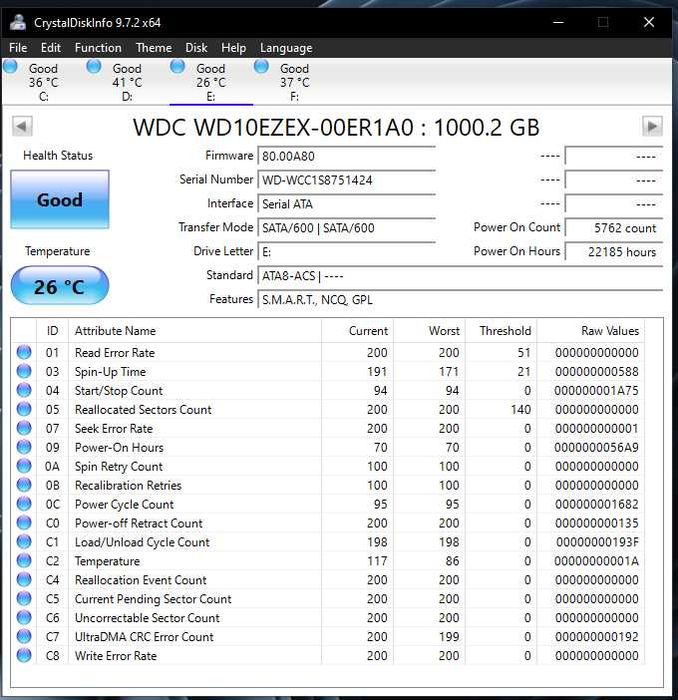The width and height of the screenshot is (678, 700).
Task: Click the Drive Letter field
Action: click(346, 252)
